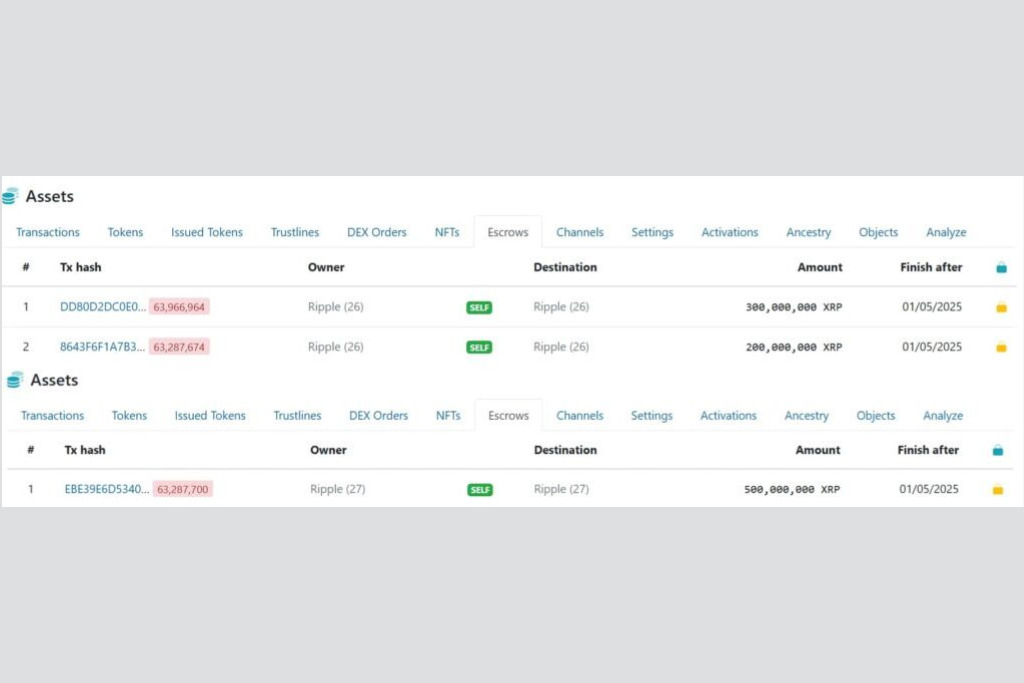The height and width of the screenshot is (683, 1024).
Task: Click the blue lock header icon in lower table
Action: click(997, 450)
